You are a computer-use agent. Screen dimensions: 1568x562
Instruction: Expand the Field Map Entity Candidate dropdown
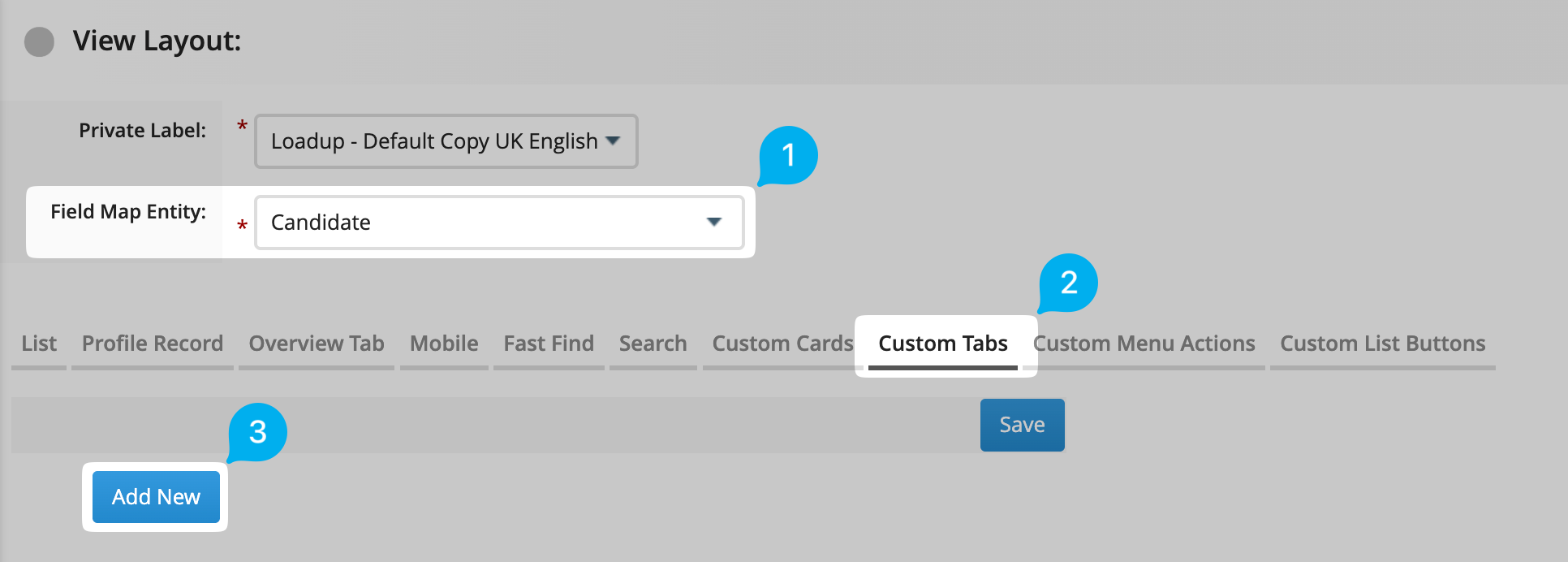[498, 223]
